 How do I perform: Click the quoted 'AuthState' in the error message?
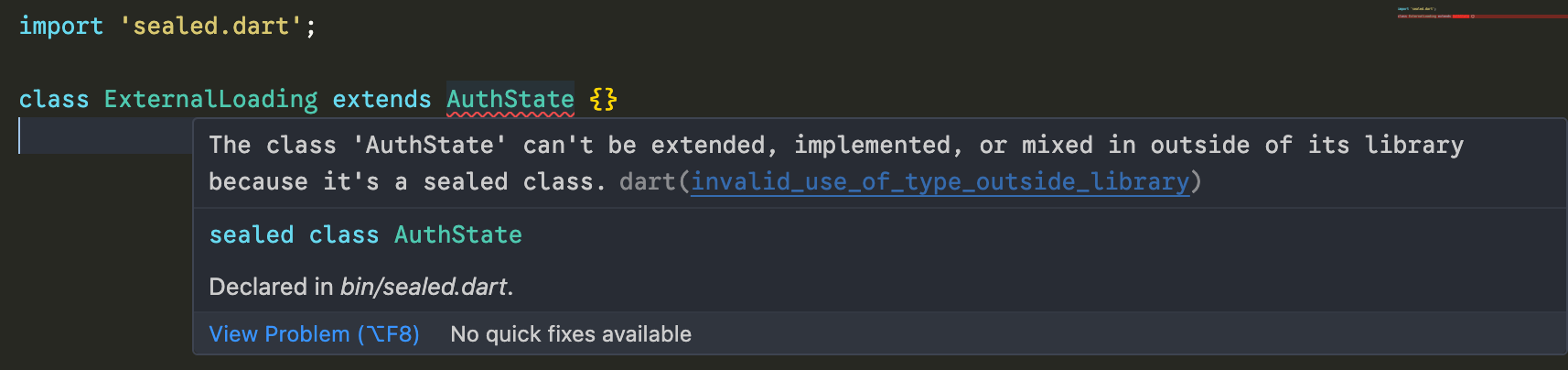[430, 146]
